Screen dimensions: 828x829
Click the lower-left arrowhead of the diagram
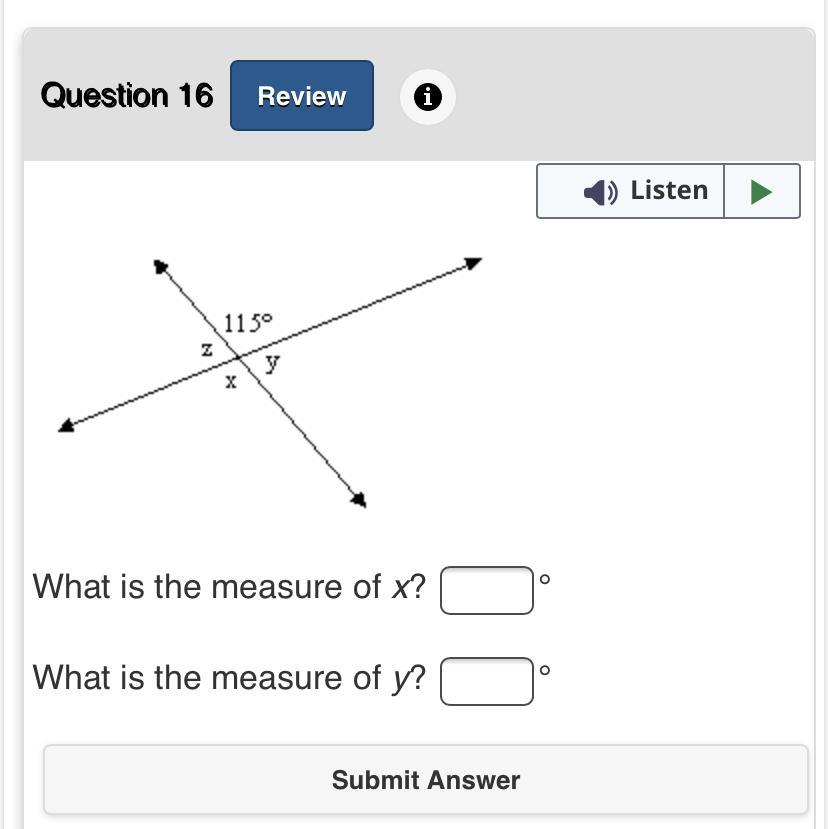click(x=67, y=426)
